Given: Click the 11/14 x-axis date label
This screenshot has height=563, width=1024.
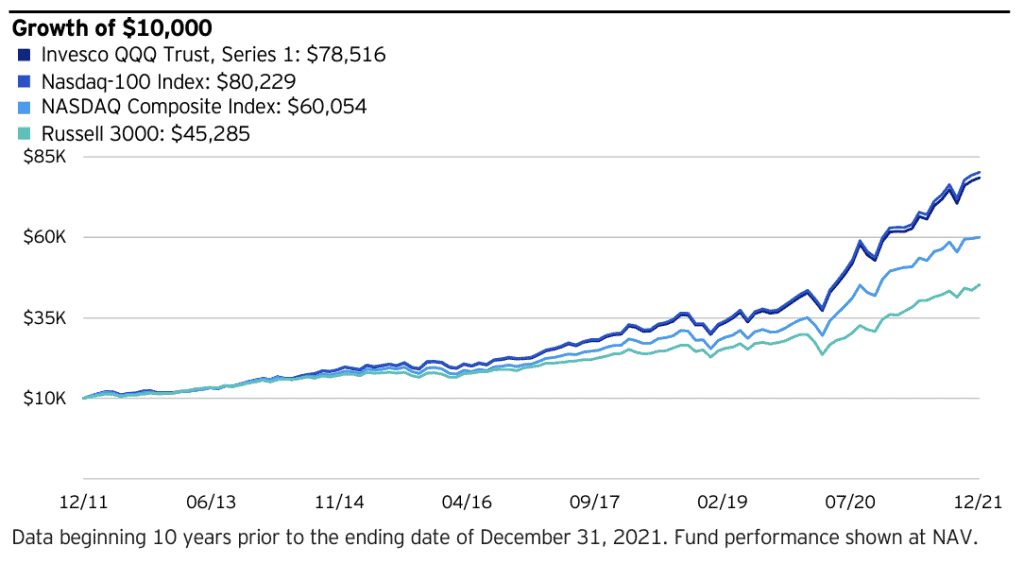Looking at the screenshot, I should [x=339, y=502].
